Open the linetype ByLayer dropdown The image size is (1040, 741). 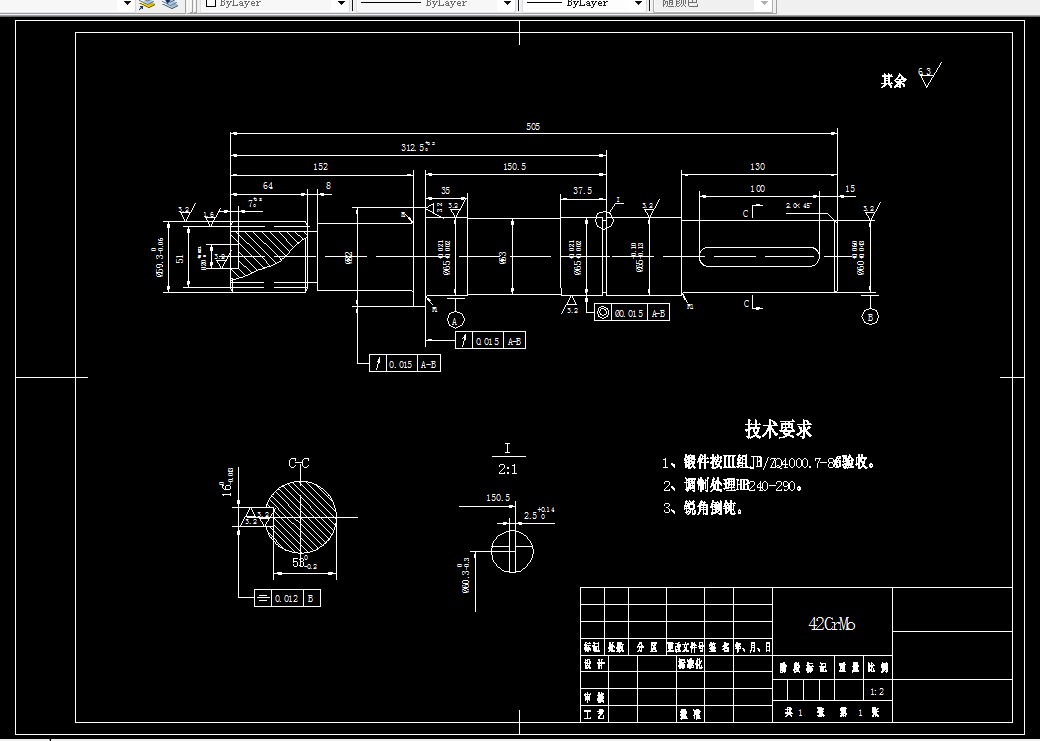(x=436, y=3)
